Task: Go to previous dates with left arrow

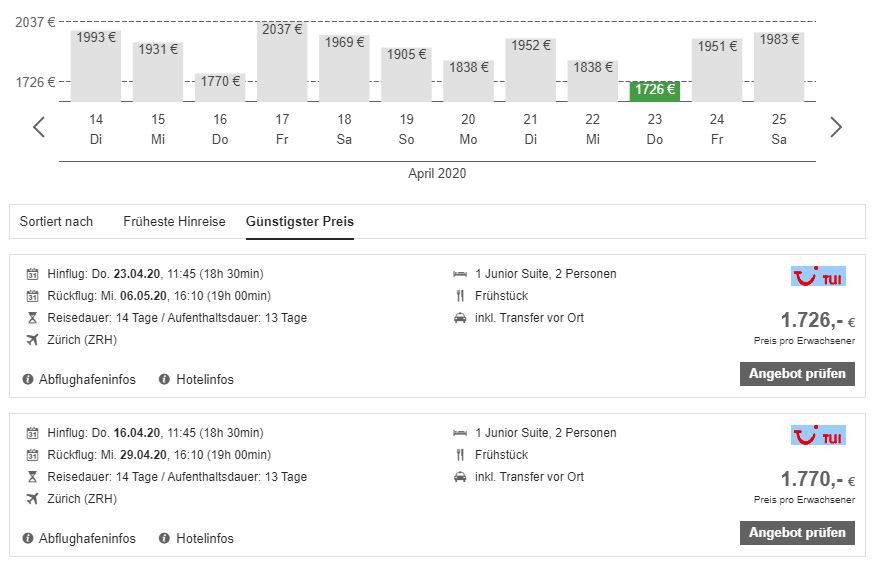Action: 39,127
